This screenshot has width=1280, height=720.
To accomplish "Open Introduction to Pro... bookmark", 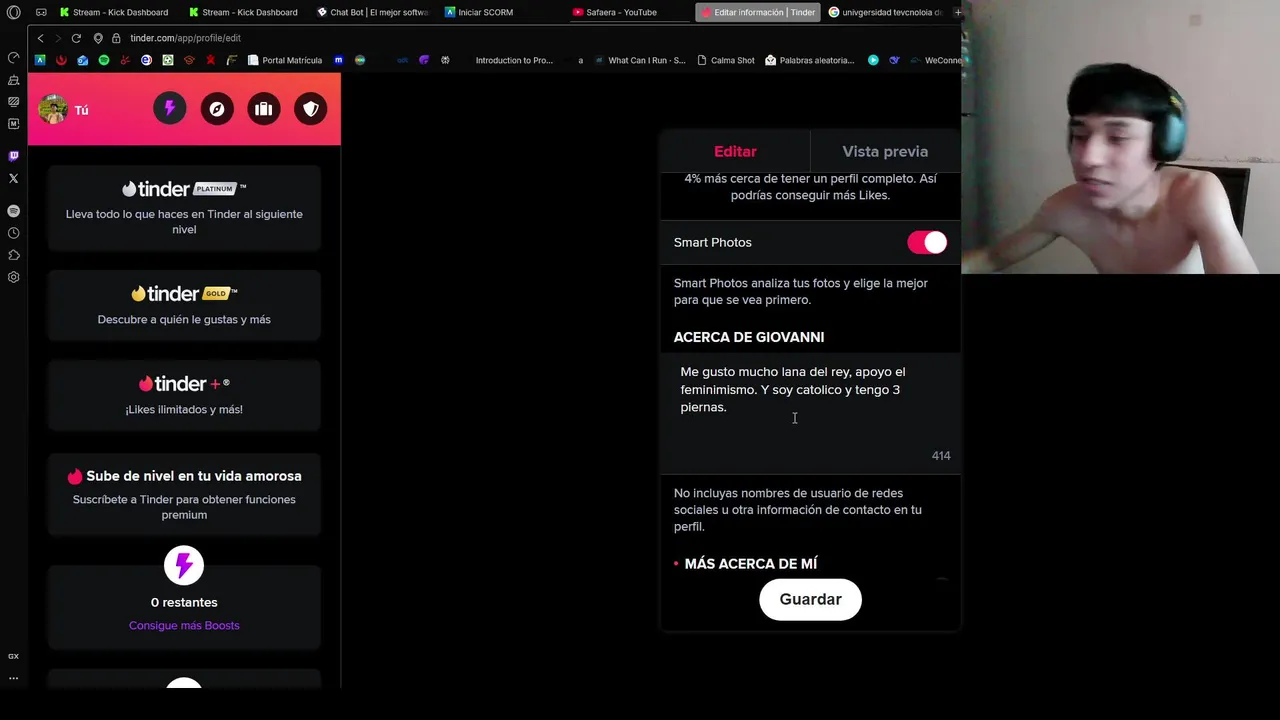I will 514,60.
